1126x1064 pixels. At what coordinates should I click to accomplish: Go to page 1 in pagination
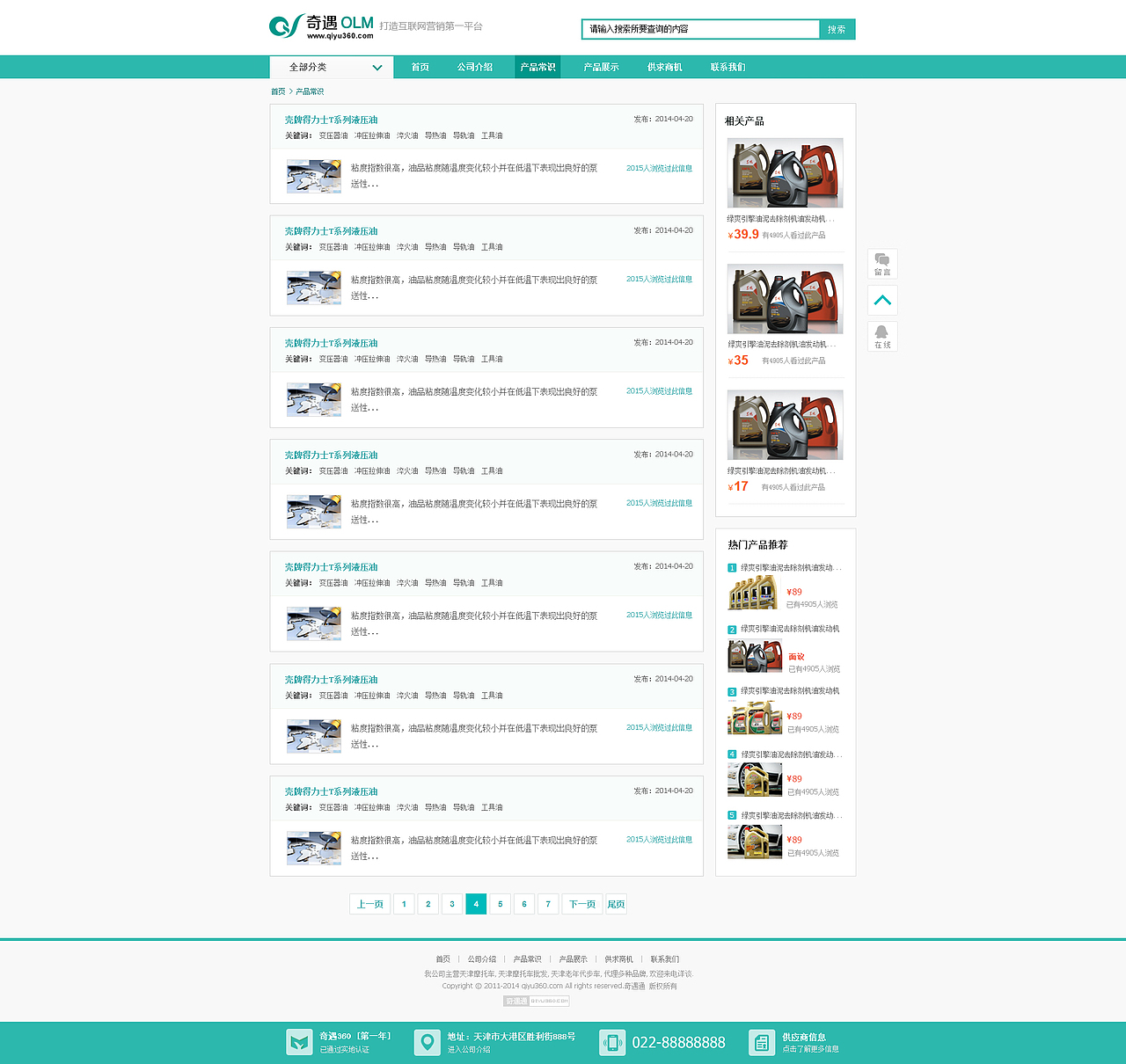(x=404, y=904)
